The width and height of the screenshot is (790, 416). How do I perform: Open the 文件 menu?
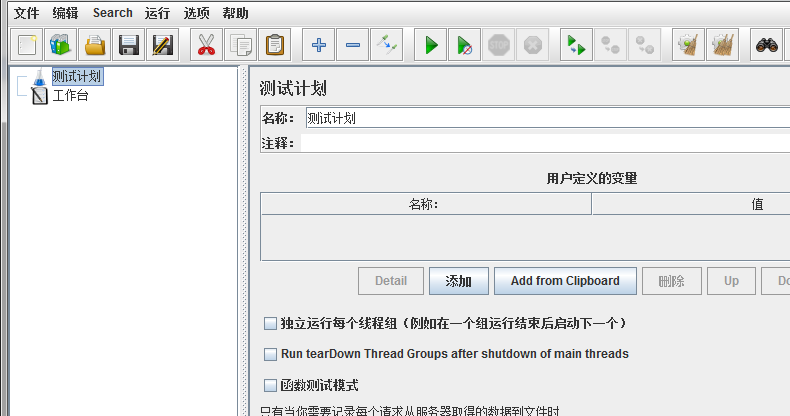coord(26,13)
